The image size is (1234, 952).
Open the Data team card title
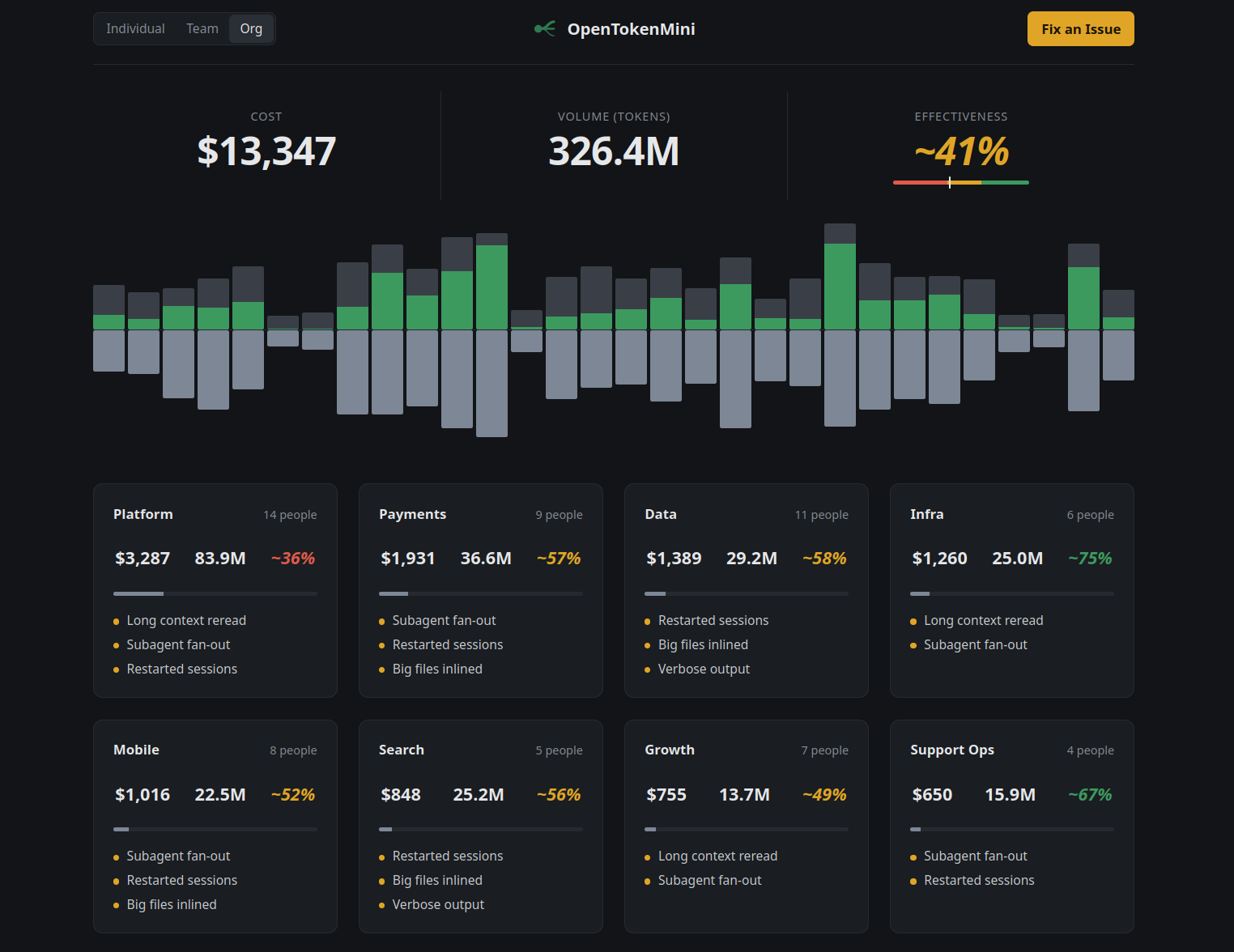pos(661,514)
